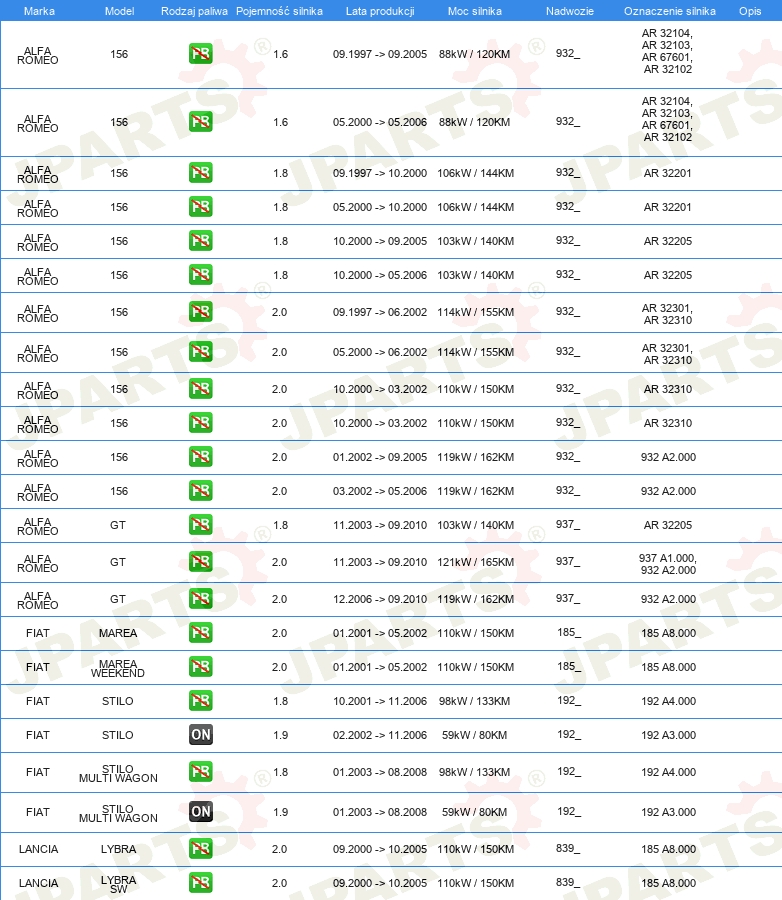Click petrol icon for STILO MULTI WAGON 1.8
This screenshot has height=900, width=782.
tap(200, 771)
